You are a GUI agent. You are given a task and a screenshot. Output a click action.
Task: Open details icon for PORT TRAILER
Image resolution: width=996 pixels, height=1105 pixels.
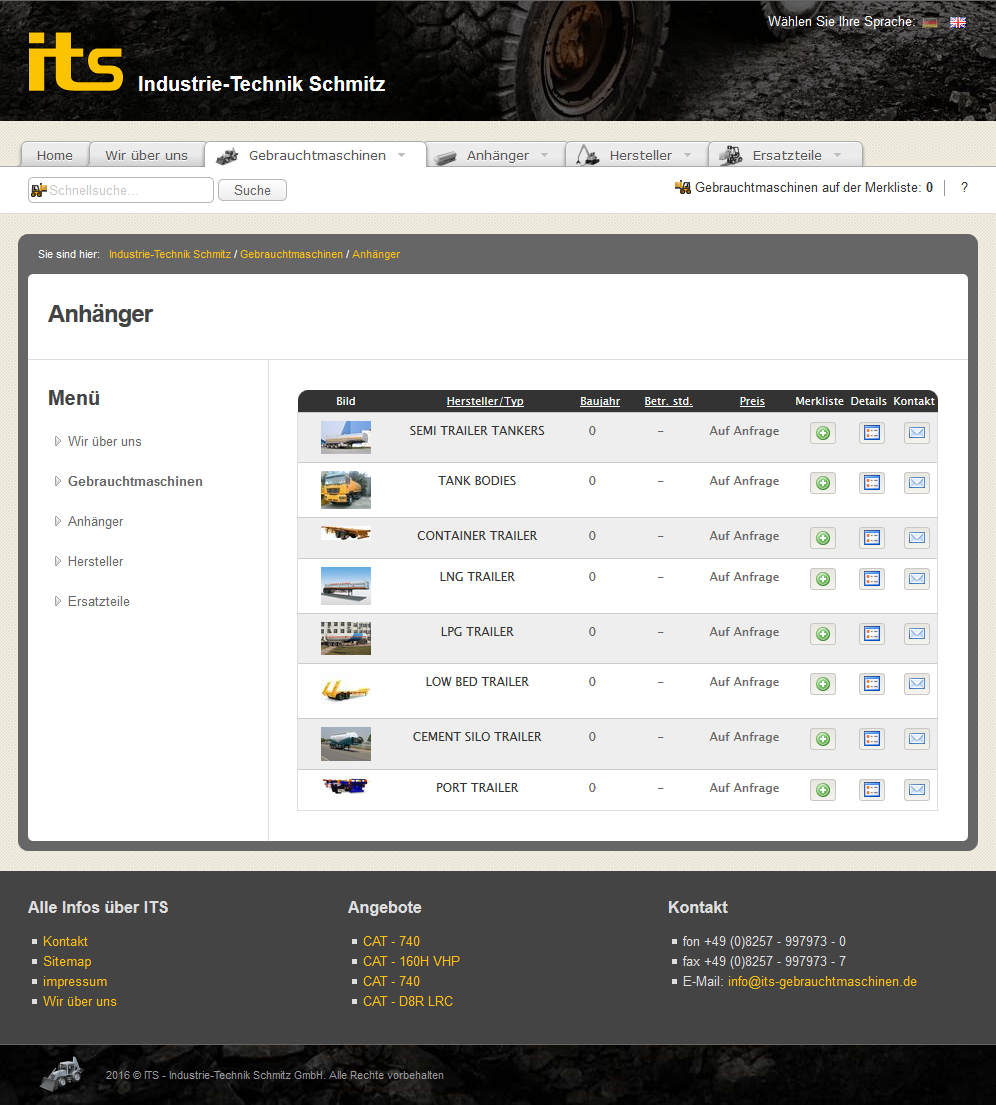(x=872, y=789)
